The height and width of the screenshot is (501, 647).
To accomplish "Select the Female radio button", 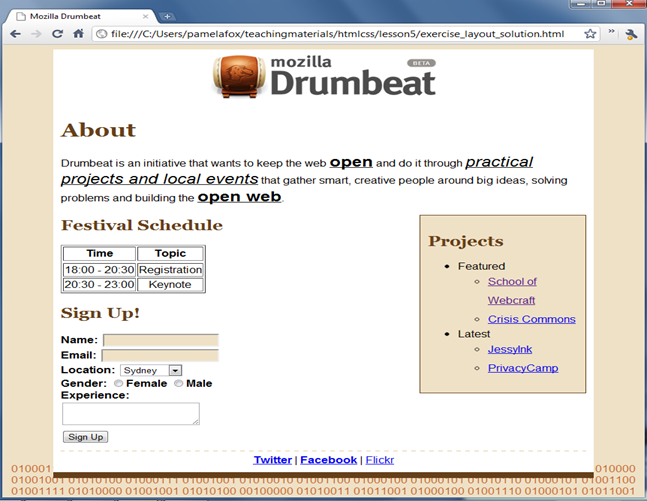I will pos(118,383).
